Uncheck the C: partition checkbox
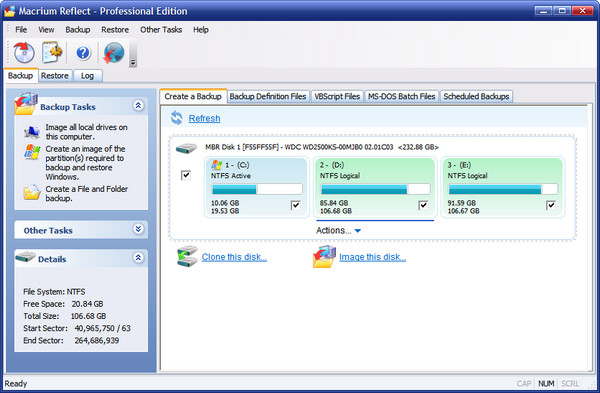This screenshot has height=393, width=600. (x=295, y=205)
